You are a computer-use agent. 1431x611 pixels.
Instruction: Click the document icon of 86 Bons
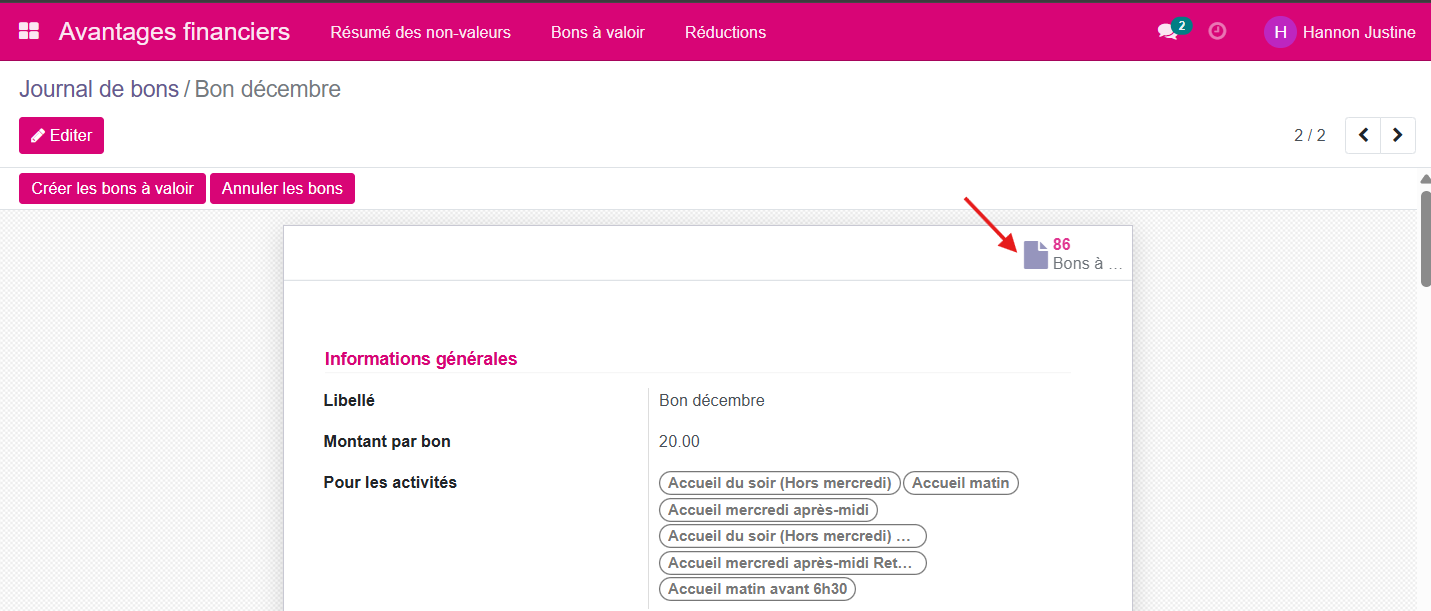(x=1035, y=254)
